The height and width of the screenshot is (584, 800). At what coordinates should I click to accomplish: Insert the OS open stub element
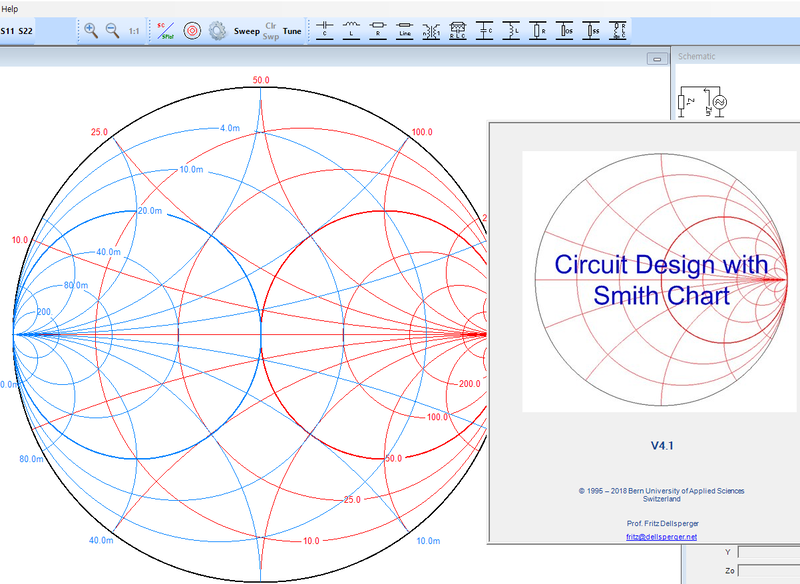coord(564,31)
